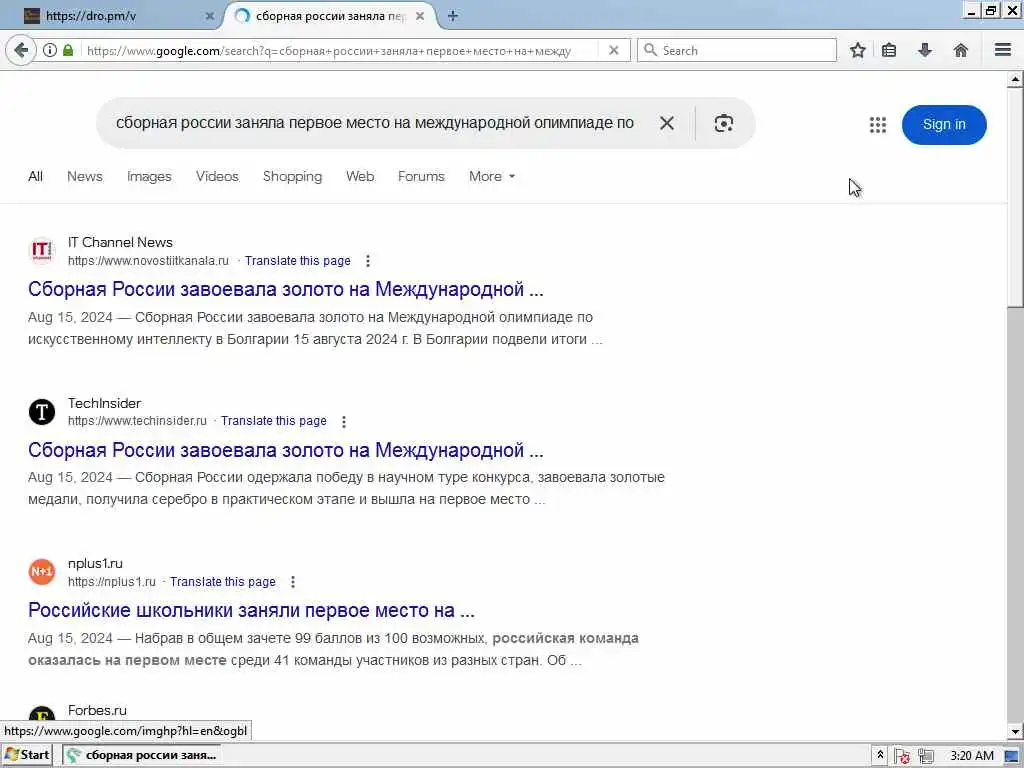Go back using the browser back arrow

coord(21,50)
